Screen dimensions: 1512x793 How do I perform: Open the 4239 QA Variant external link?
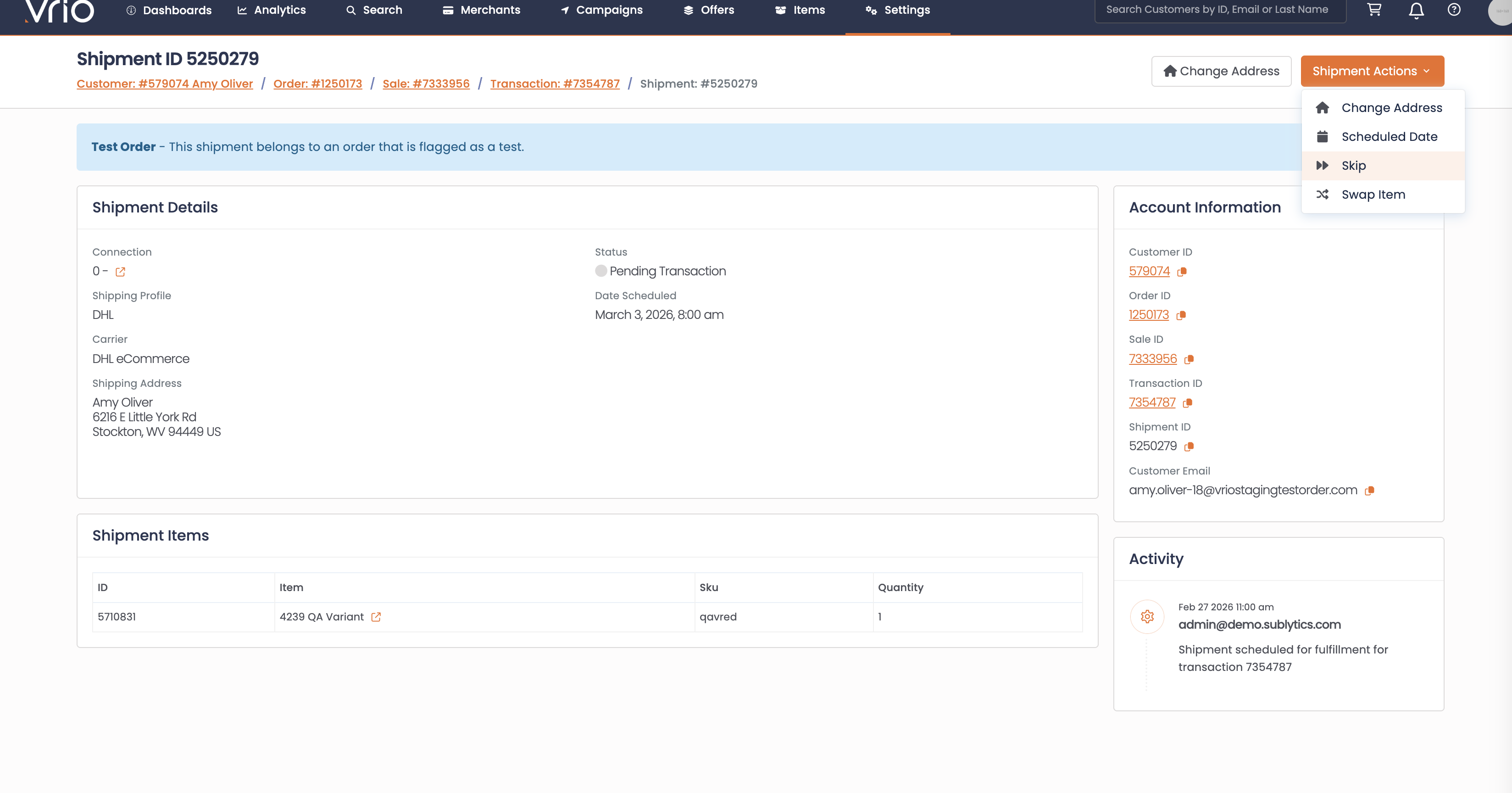click(x=376, y=617)
